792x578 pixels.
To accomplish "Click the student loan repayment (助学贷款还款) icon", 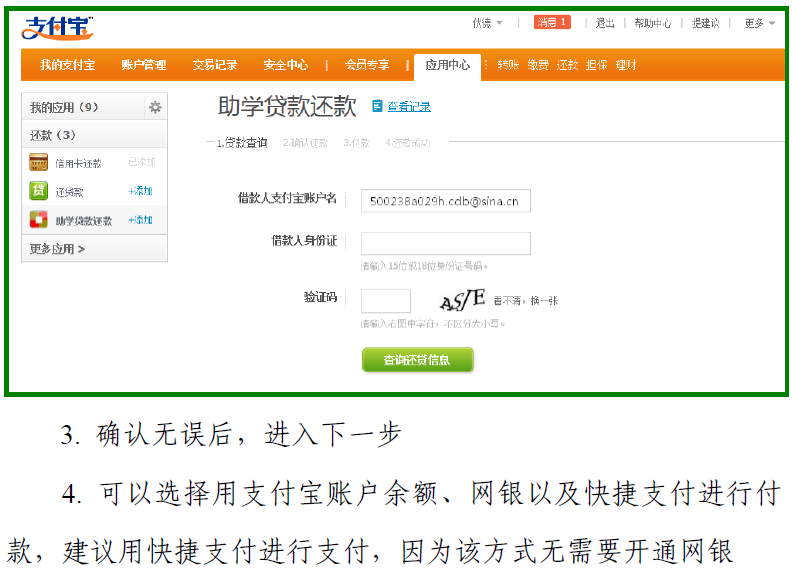I will 39,220.
